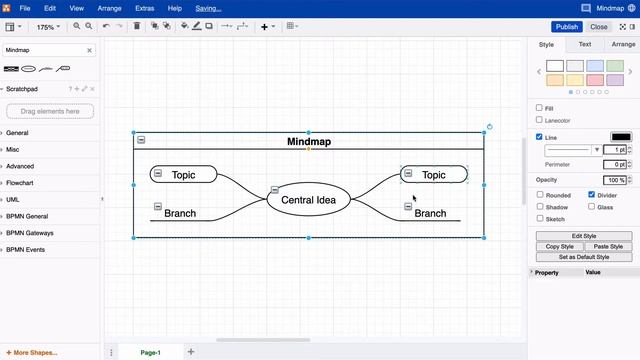Expand the General shapes section
The height and width of the screenshot is (360, 640).
[x=17, y=133]
